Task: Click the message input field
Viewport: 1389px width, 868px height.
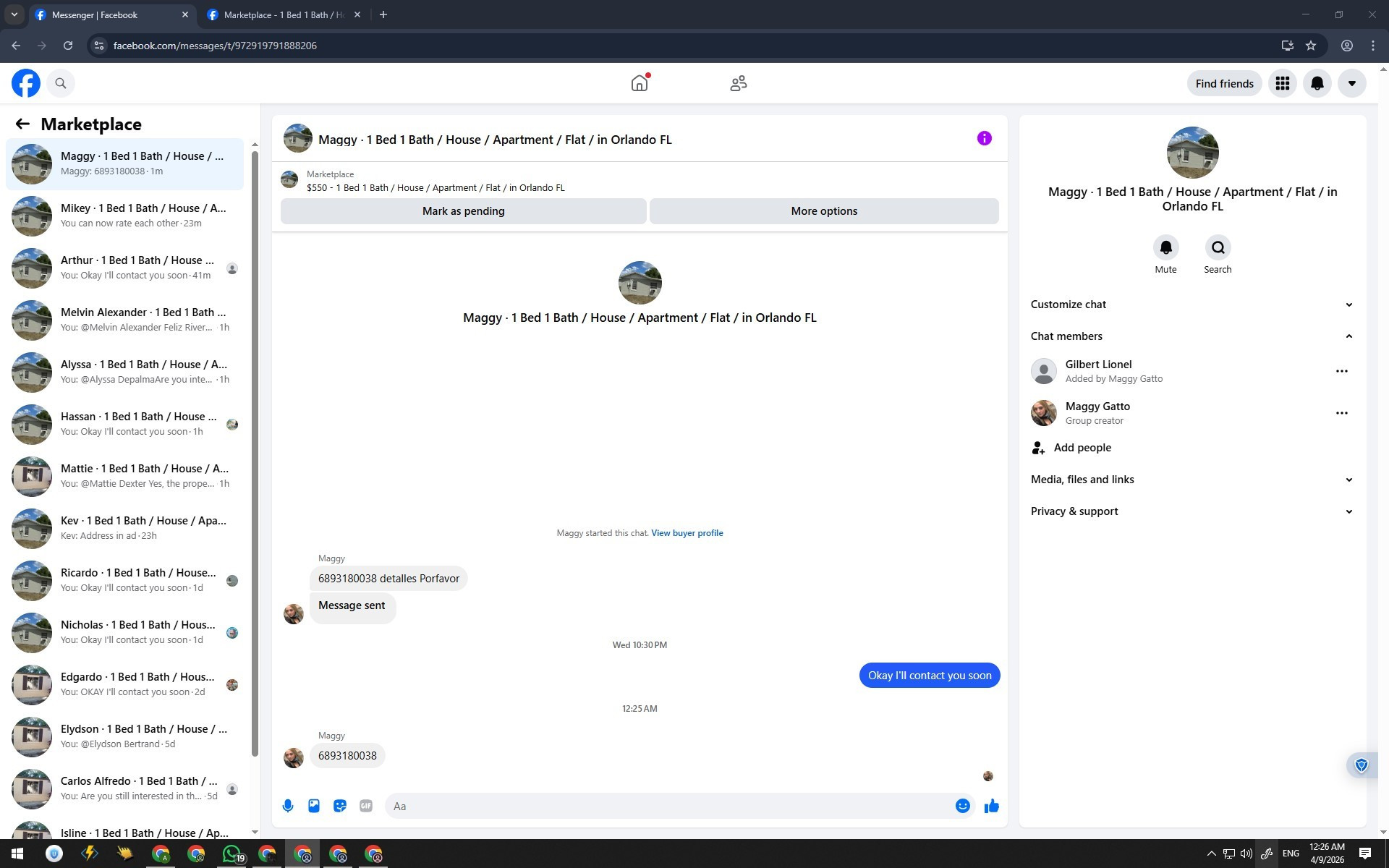Action: (669, 806)
